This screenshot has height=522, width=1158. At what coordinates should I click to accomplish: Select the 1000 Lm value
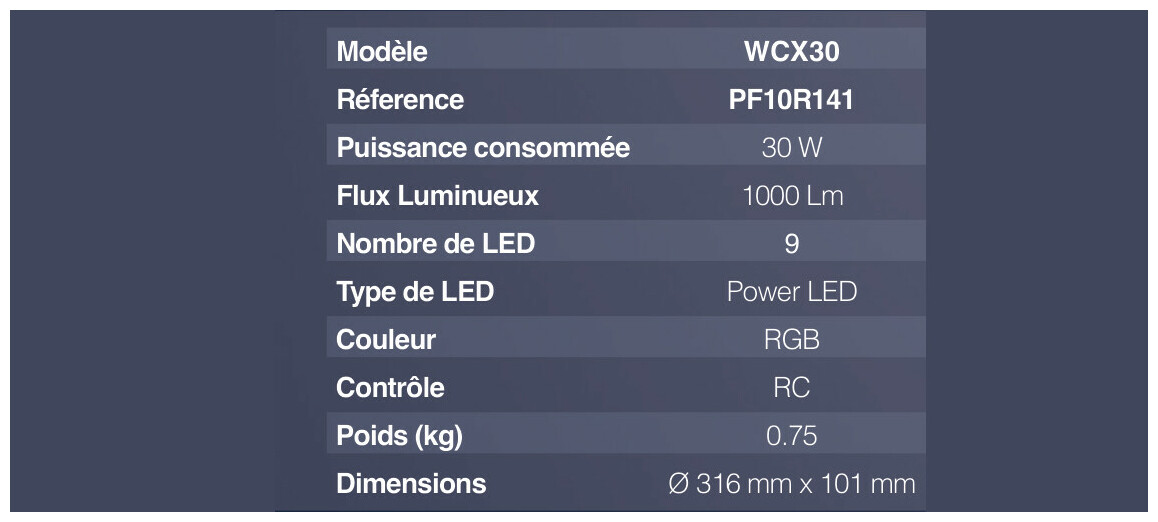(x=792, y=195)
